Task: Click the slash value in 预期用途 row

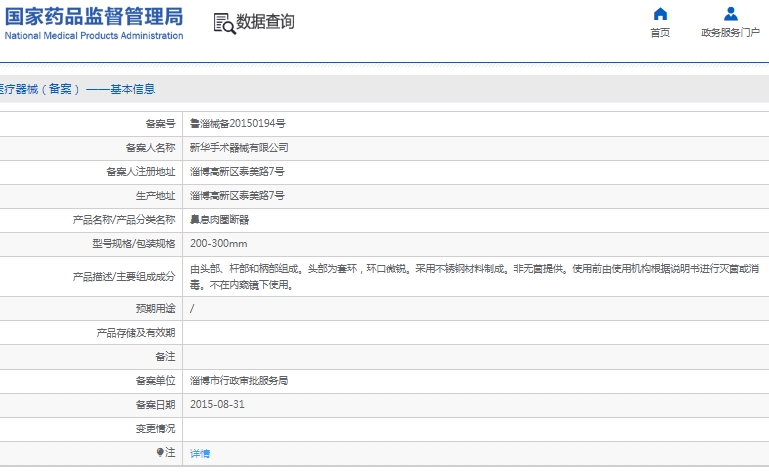Action: click(x=192, y=308)
